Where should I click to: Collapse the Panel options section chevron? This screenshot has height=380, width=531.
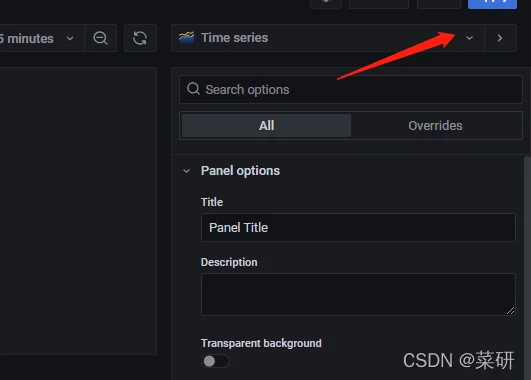[x=186, y=171]
